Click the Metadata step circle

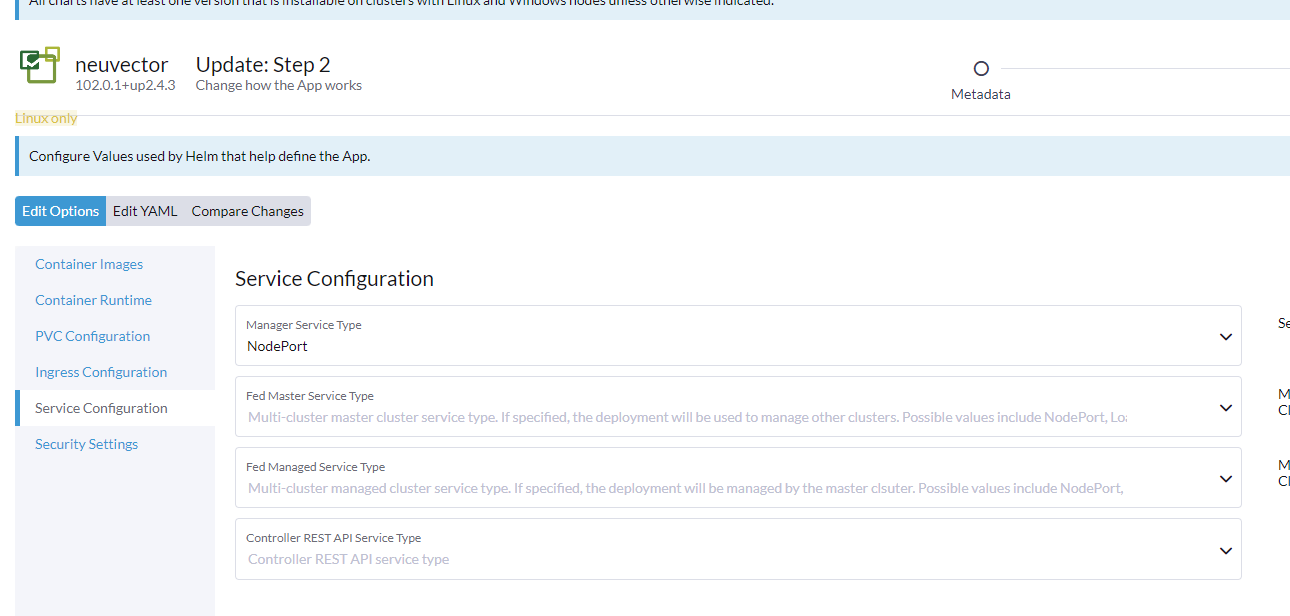click(980, 68)
